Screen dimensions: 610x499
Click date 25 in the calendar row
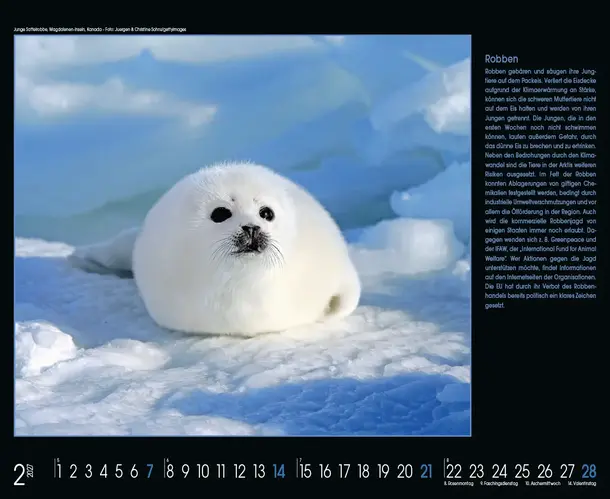tap(522, 471)
